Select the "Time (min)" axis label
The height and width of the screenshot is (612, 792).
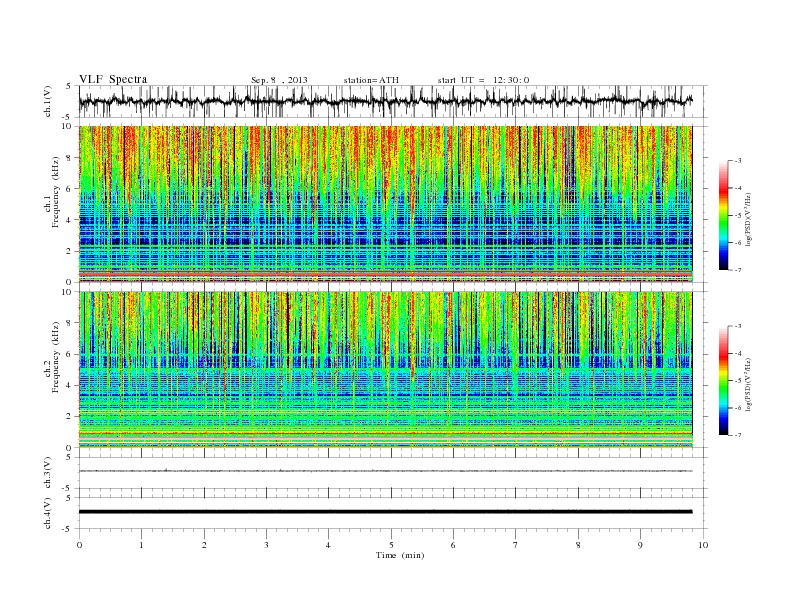[400, 555]
